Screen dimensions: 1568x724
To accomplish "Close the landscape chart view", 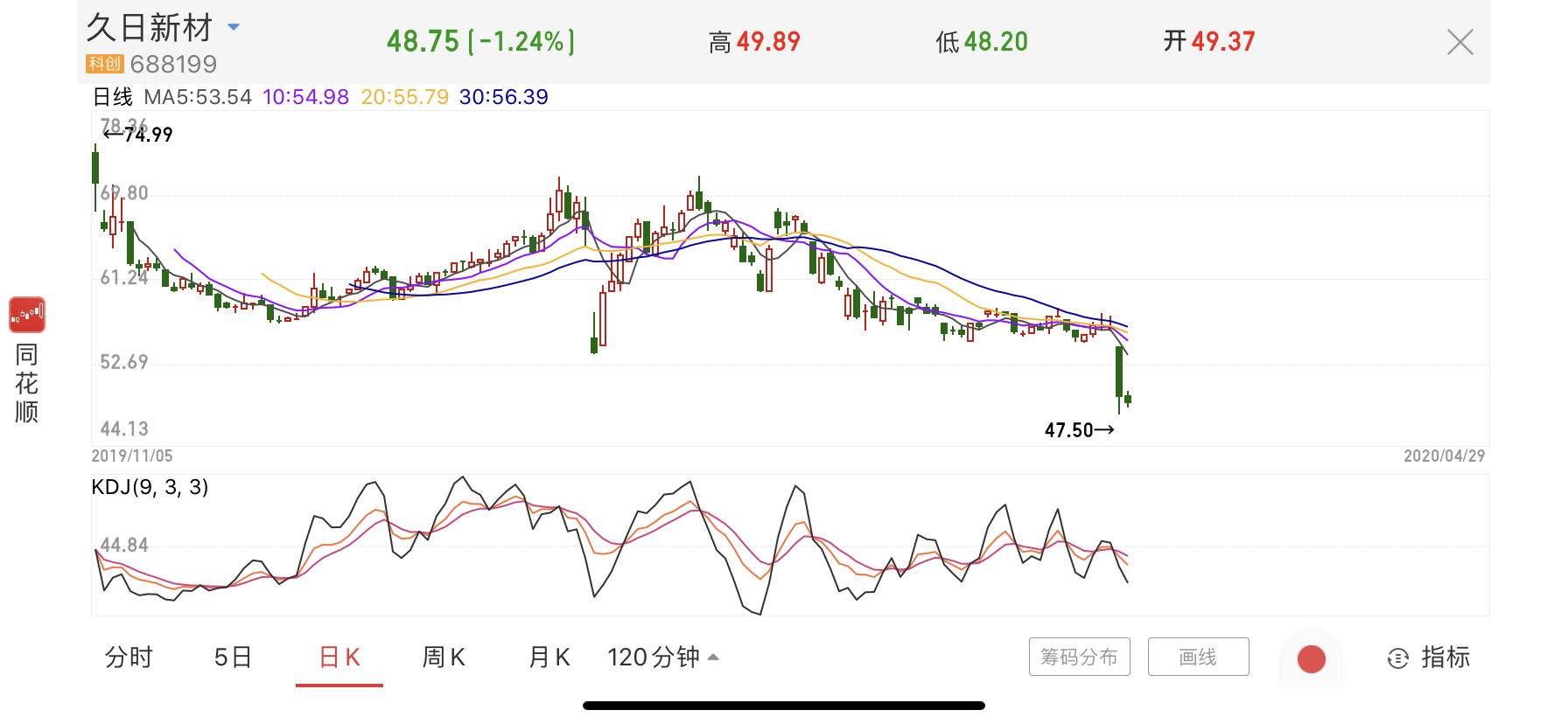I will click(x=1459, y=42).
